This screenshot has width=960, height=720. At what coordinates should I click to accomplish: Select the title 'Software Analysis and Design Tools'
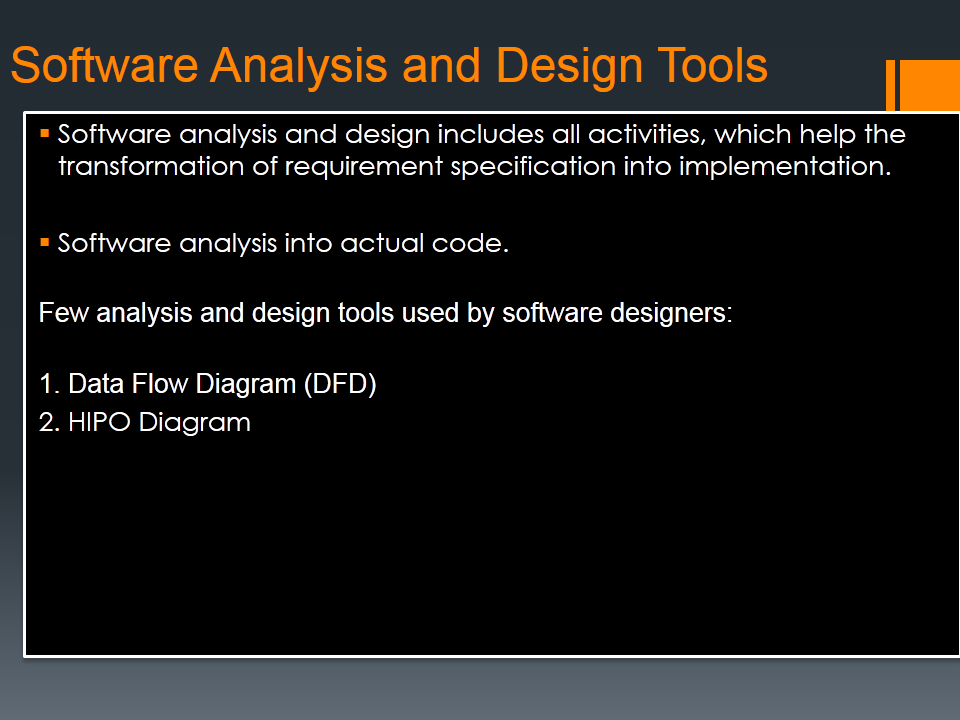click(x=388, y=64)
